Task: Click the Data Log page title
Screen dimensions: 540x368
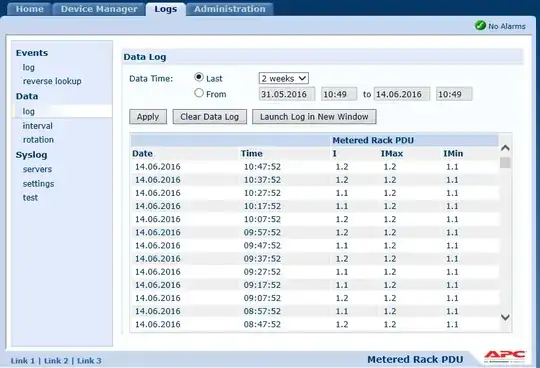Action: (145, 57)
